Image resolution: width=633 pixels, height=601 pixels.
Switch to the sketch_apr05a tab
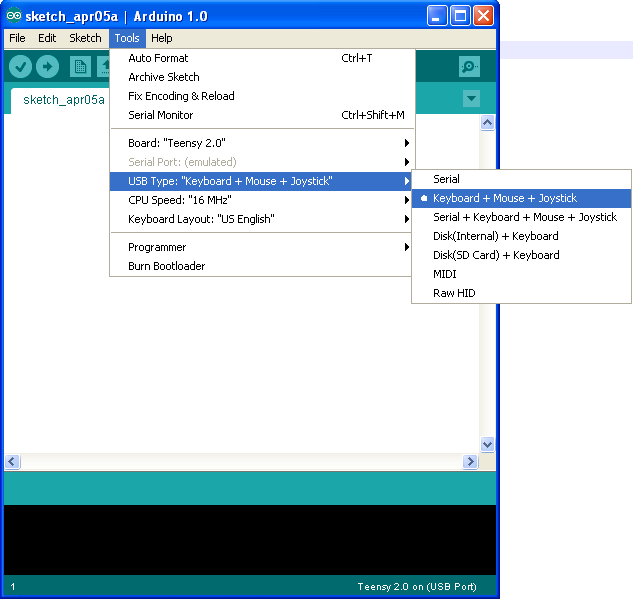63,100
